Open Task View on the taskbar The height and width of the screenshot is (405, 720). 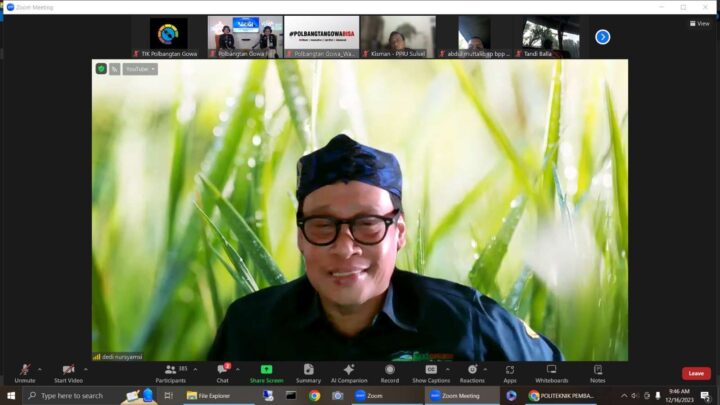pyautogui.click(x=169, y=395)
